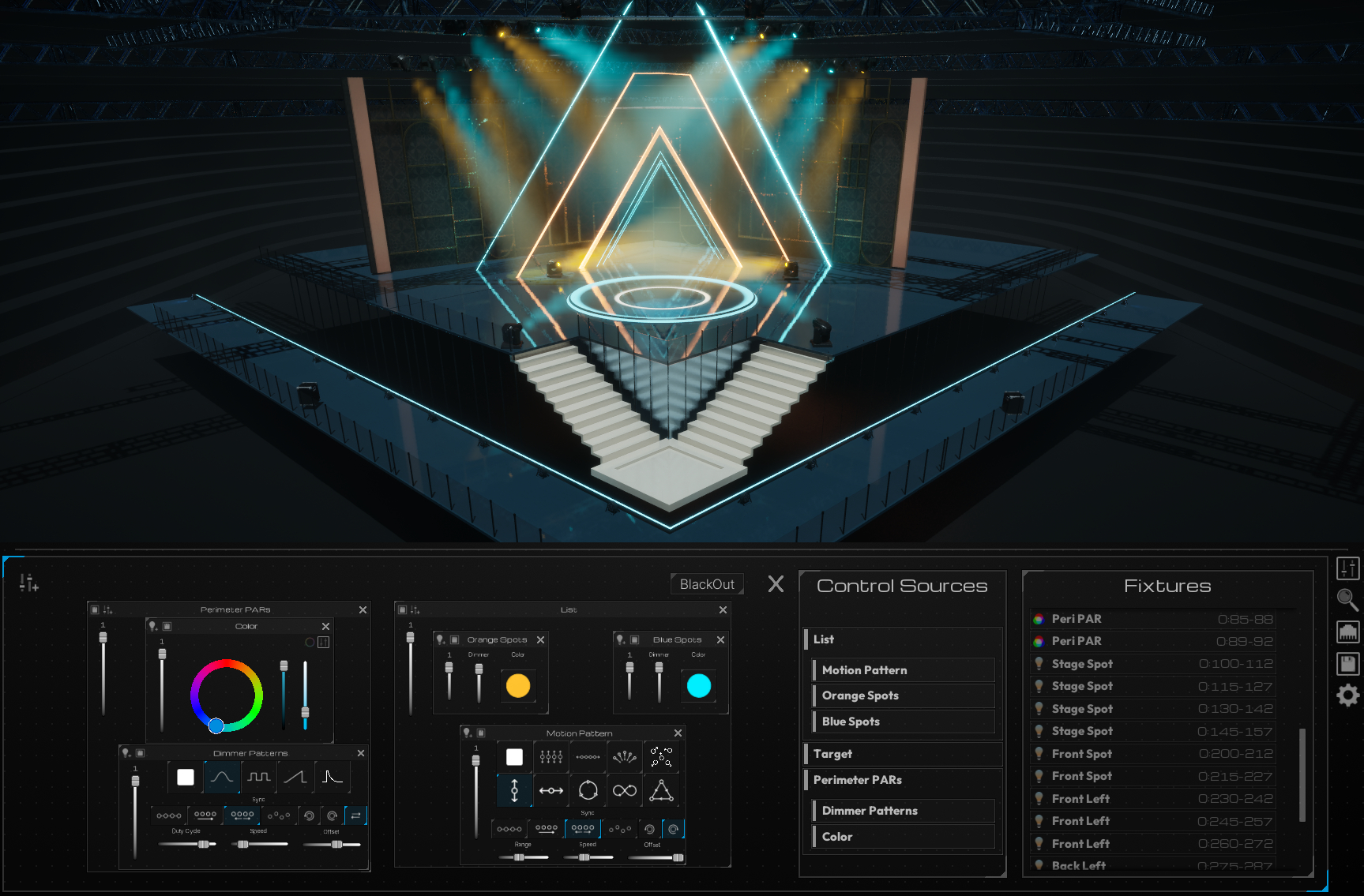1364x896 pixels.
Task: Collapse the Color panel with its square icon
Action: click(167, 626)
